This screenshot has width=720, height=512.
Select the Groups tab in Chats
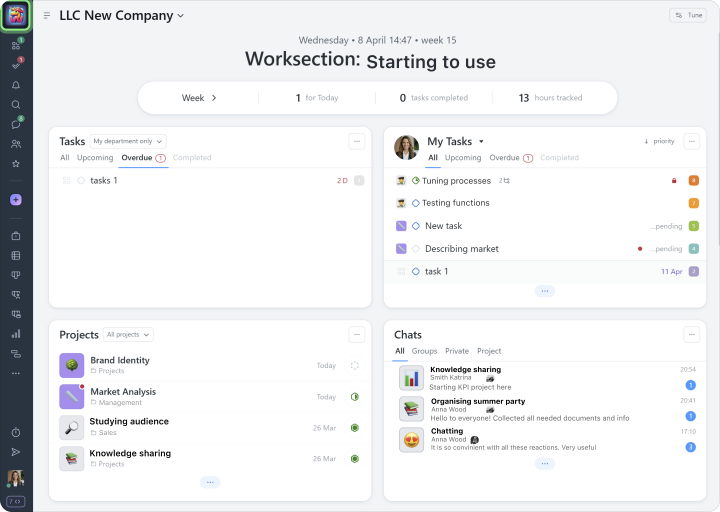point(424,351)
